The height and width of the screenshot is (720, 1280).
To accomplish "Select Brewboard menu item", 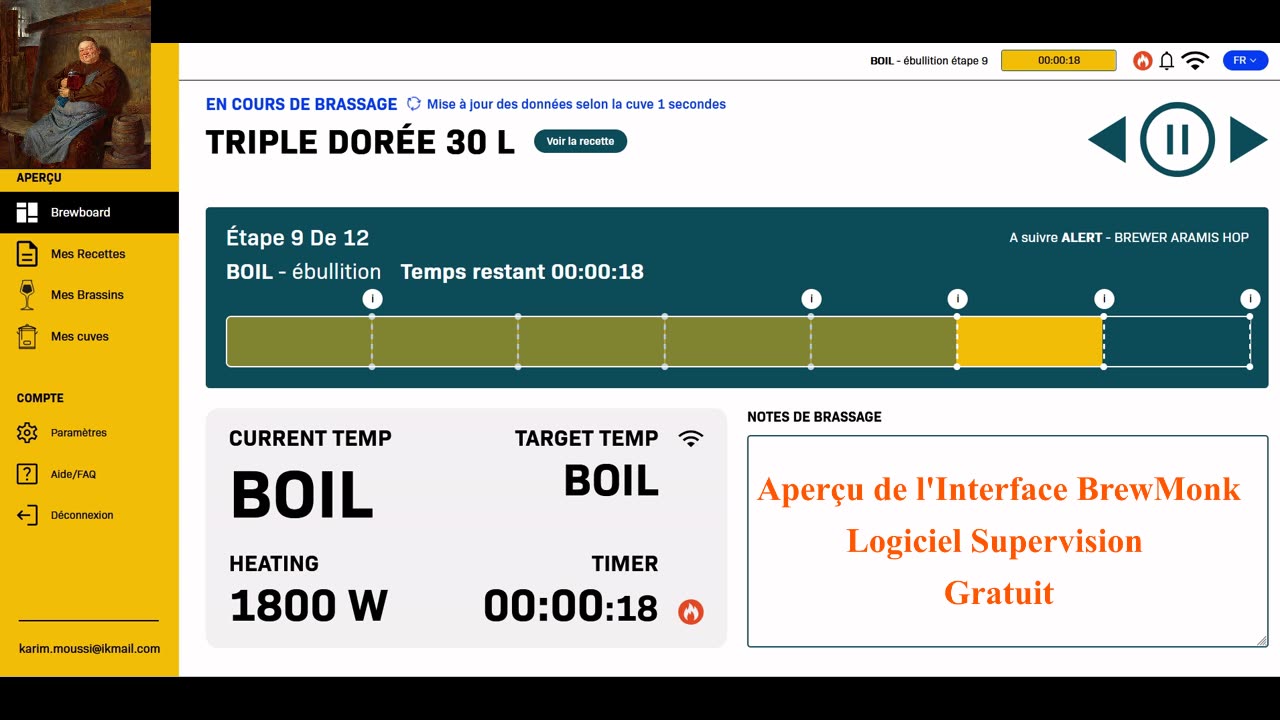I will (x=89, y=212).
